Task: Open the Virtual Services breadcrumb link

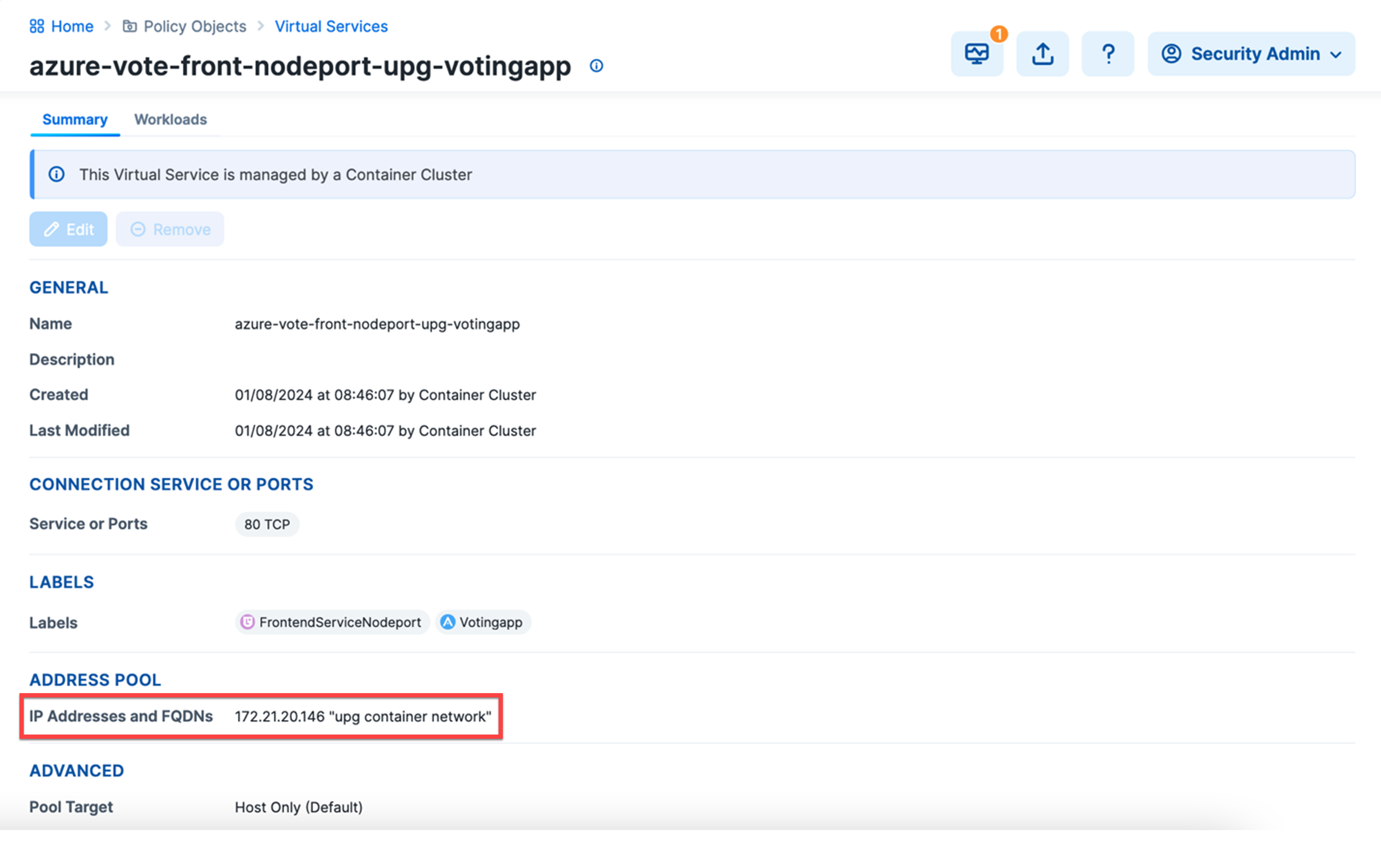Action: click(x=331, y=26)
